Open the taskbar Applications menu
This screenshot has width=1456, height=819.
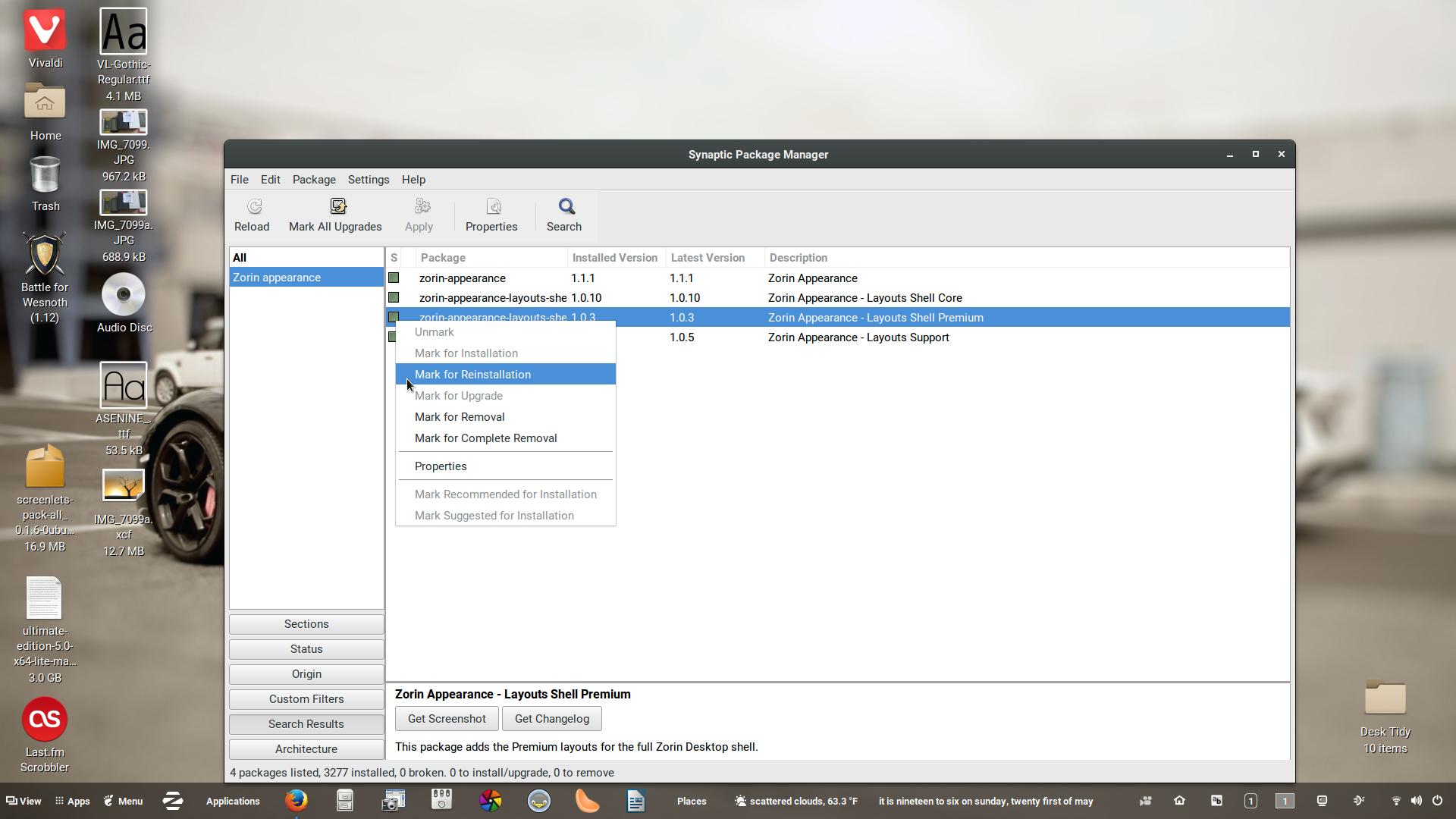coord(233,801)
